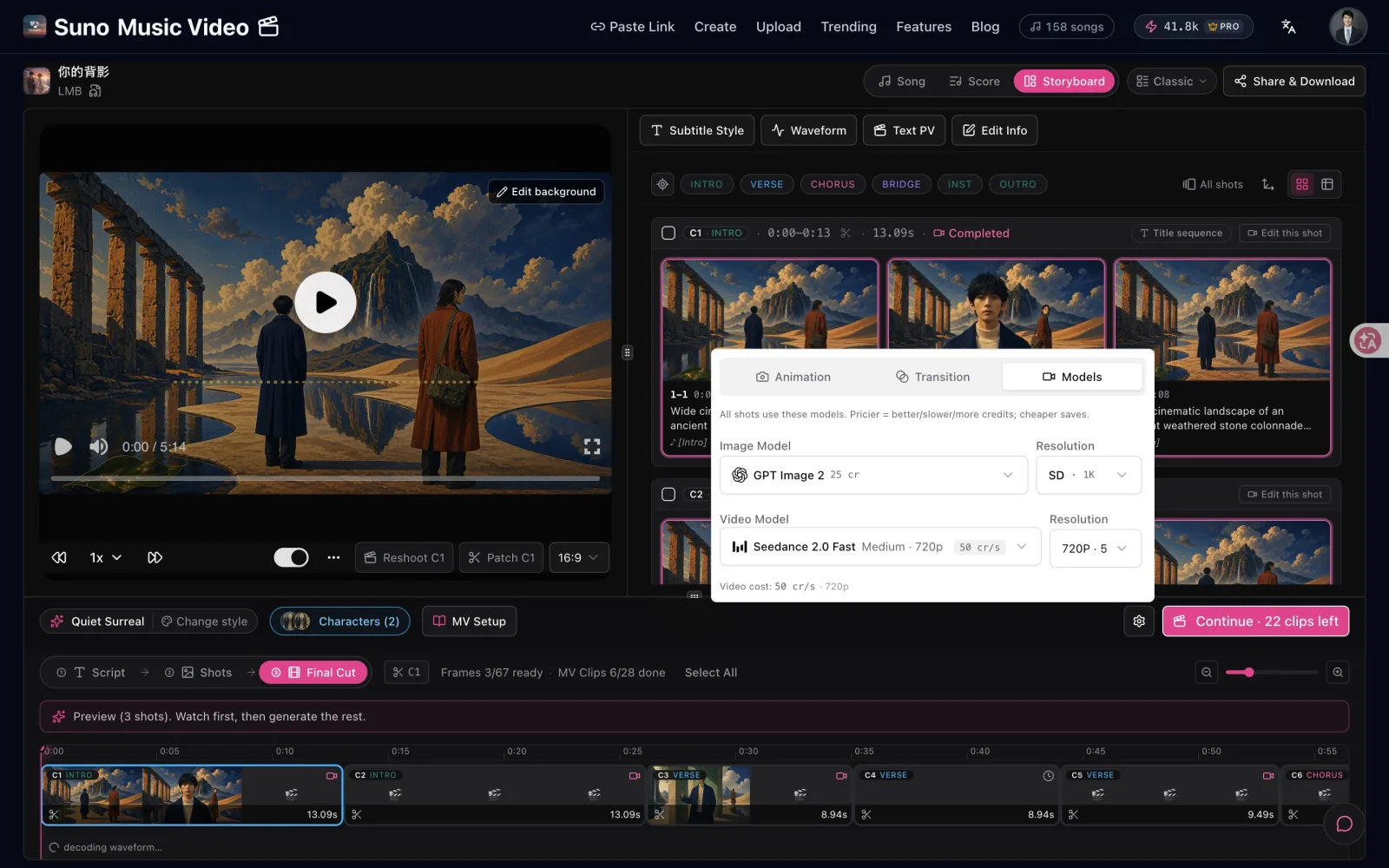The image size is (1389, 868).
Task: Filter shots by the CHORUS tag
Action: point(833,184)
